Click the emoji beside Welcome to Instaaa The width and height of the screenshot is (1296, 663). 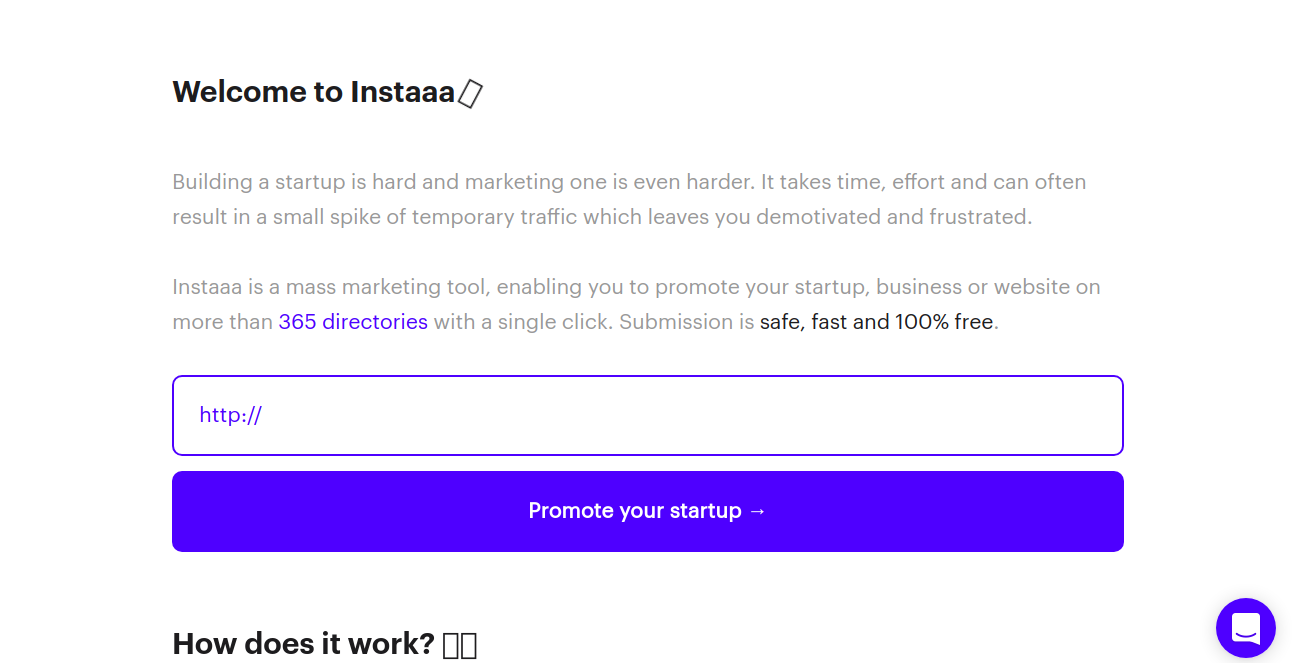470,94
